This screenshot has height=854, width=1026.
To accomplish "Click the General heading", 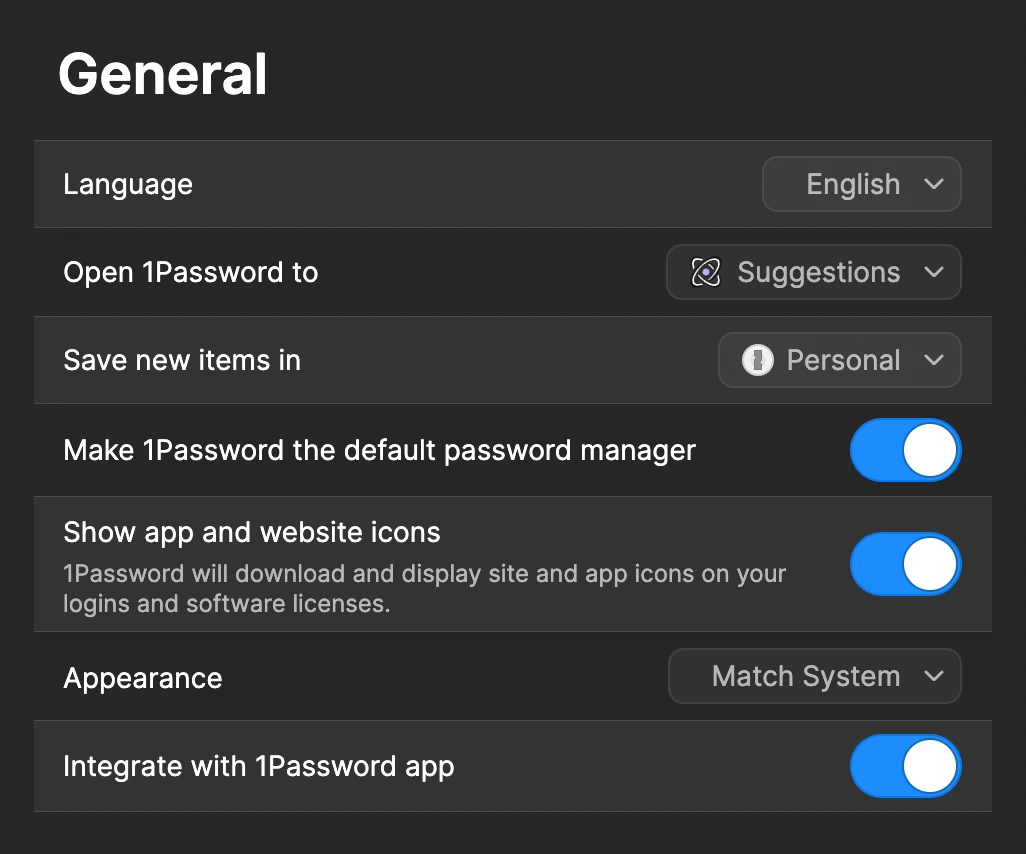I will click(163, 74).
